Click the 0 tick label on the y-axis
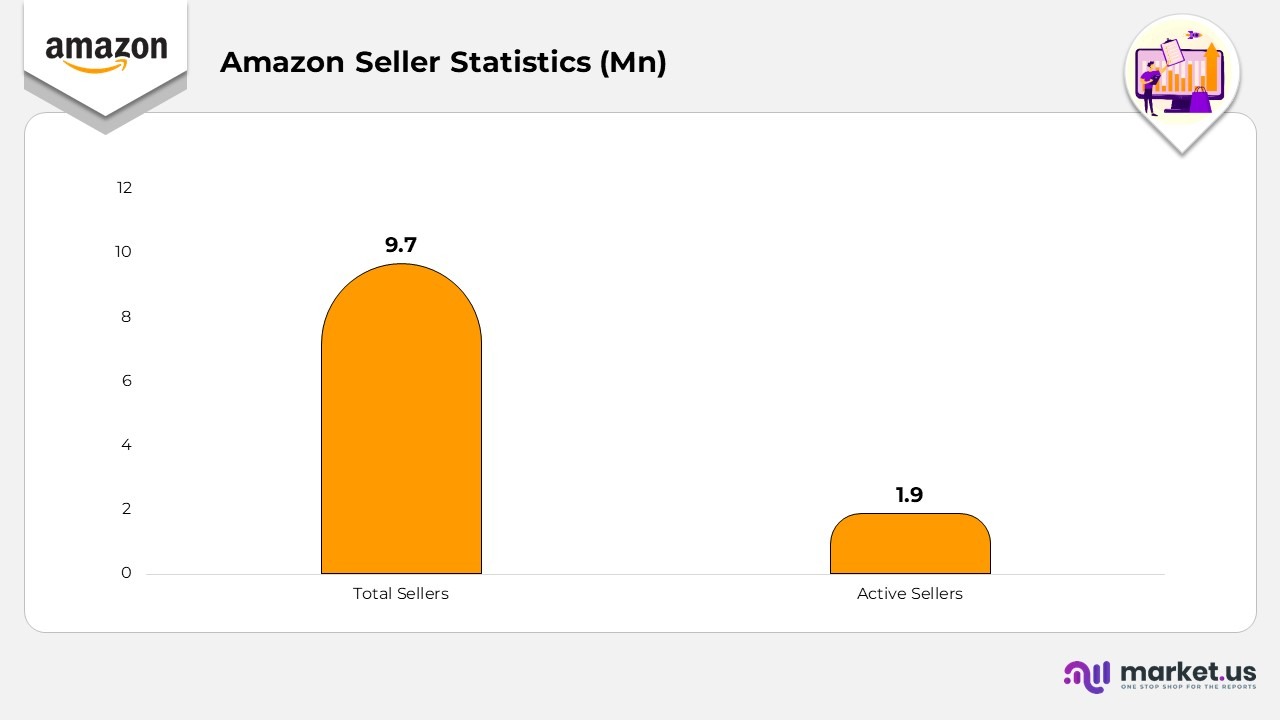 (x=126, y=573)
